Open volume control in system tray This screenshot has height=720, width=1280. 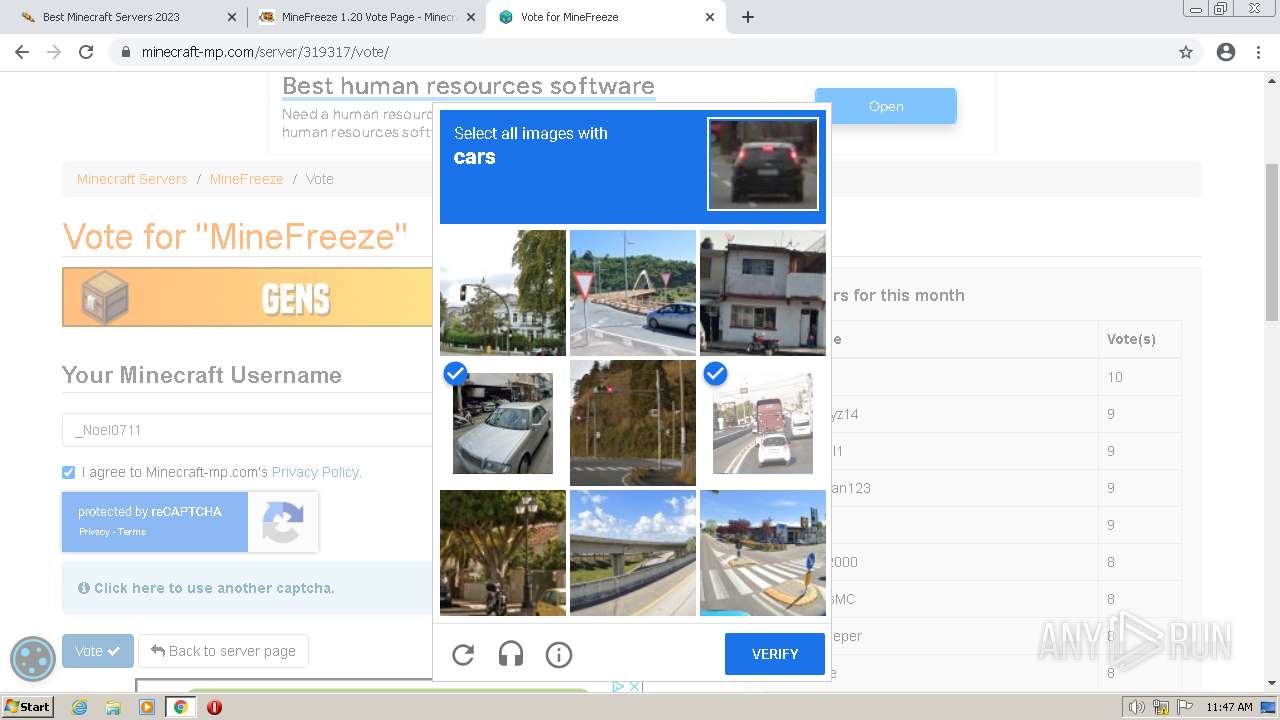point(1136,707)
